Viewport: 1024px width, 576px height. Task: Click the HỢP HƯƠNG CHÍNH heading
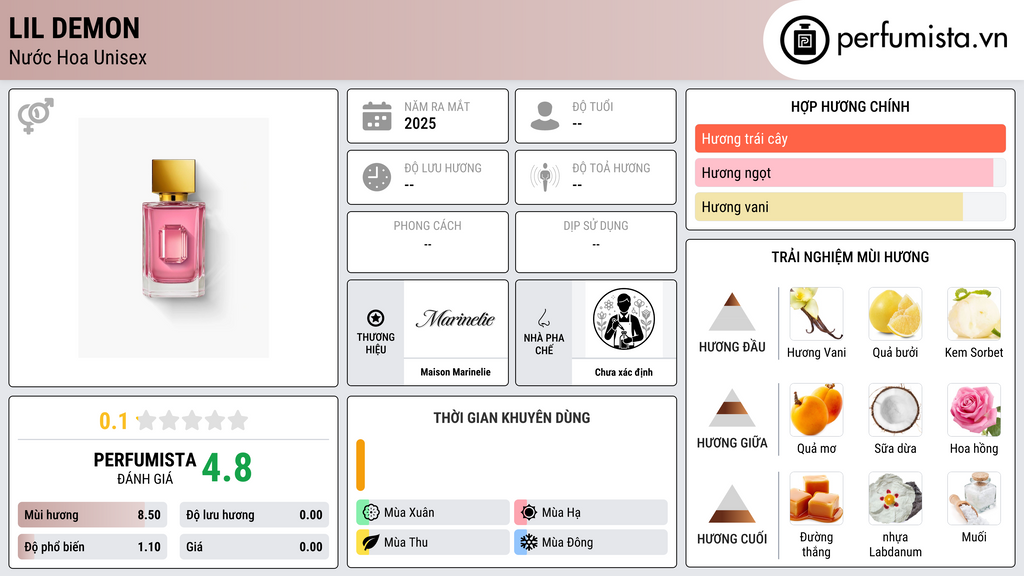pyautogui.click(x=850, y=106)
